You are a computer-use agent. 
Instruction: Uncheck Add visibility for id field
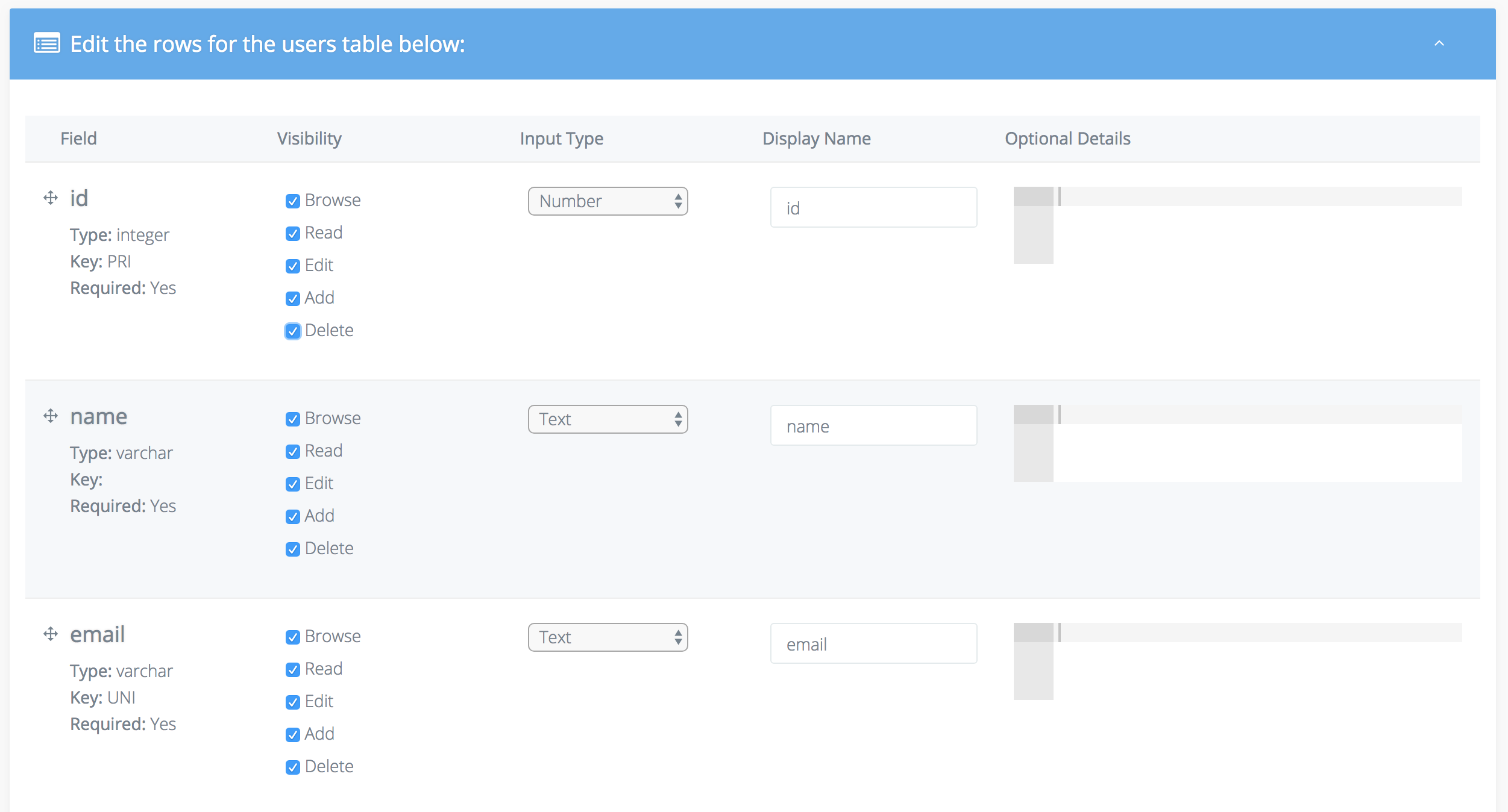coord(293,298)
